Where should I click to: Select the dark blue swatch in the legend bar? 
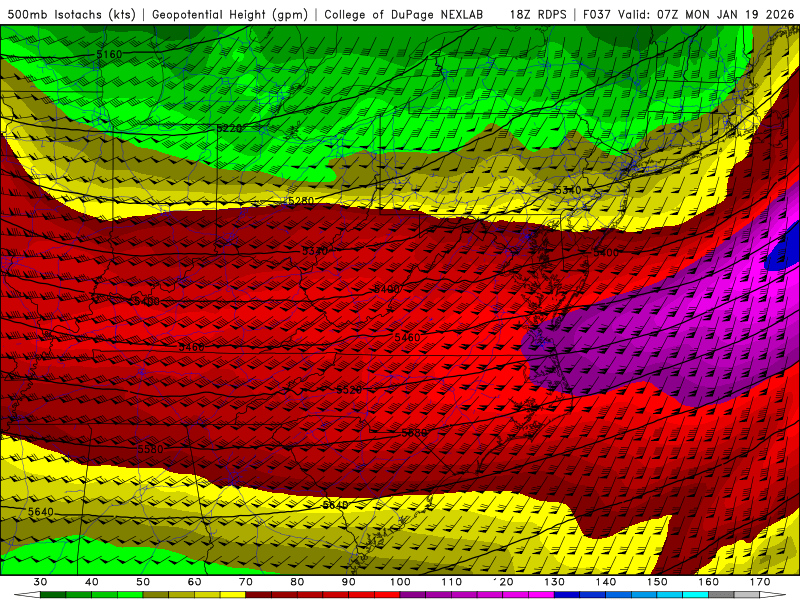click(567, 595)
